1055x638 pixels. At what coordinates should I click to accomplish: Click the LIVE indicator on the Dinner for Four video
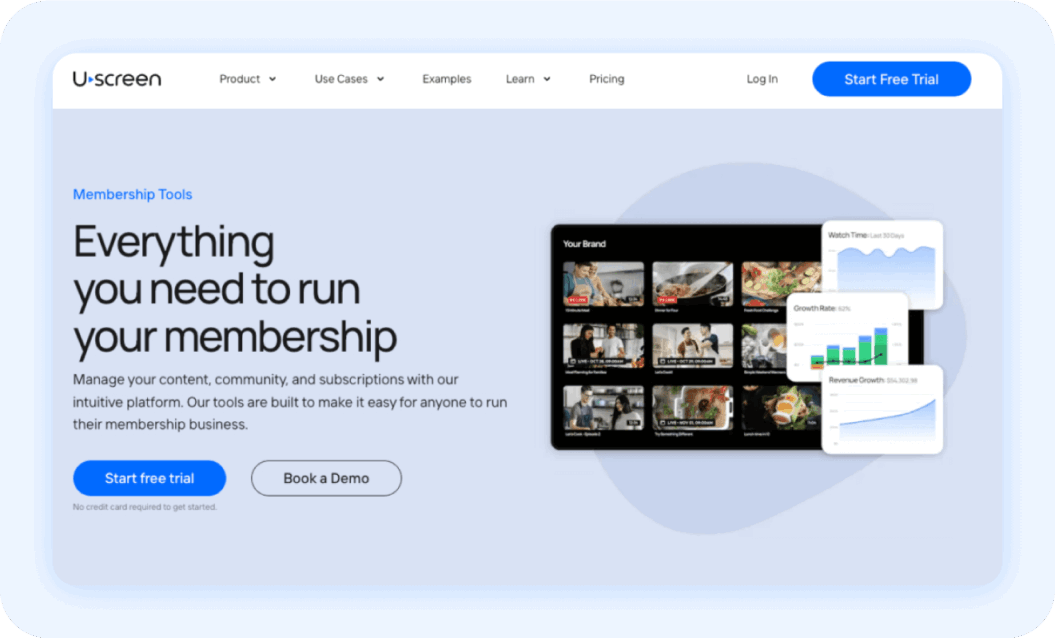tap(665, 300)
